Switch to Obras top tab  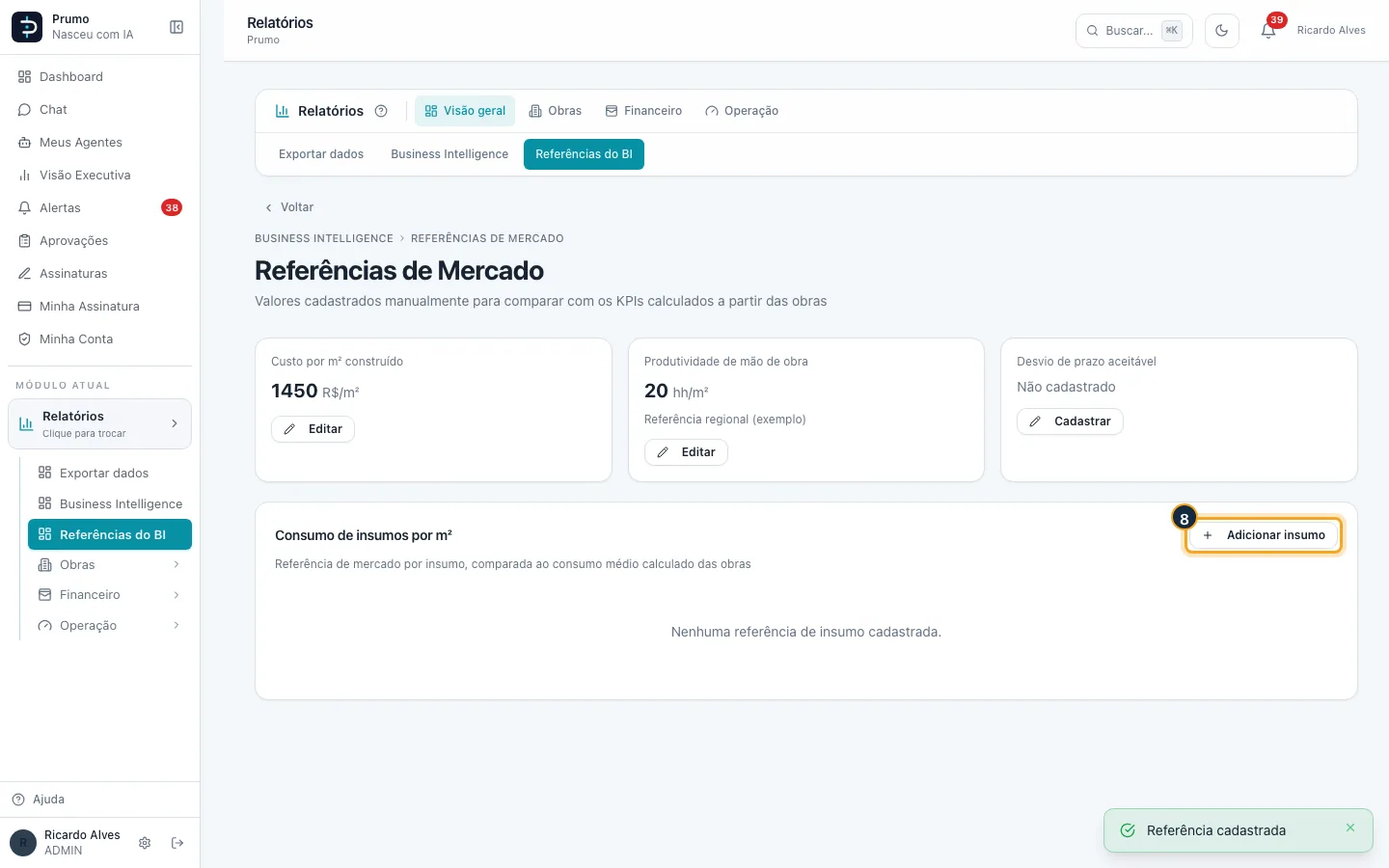556,111
